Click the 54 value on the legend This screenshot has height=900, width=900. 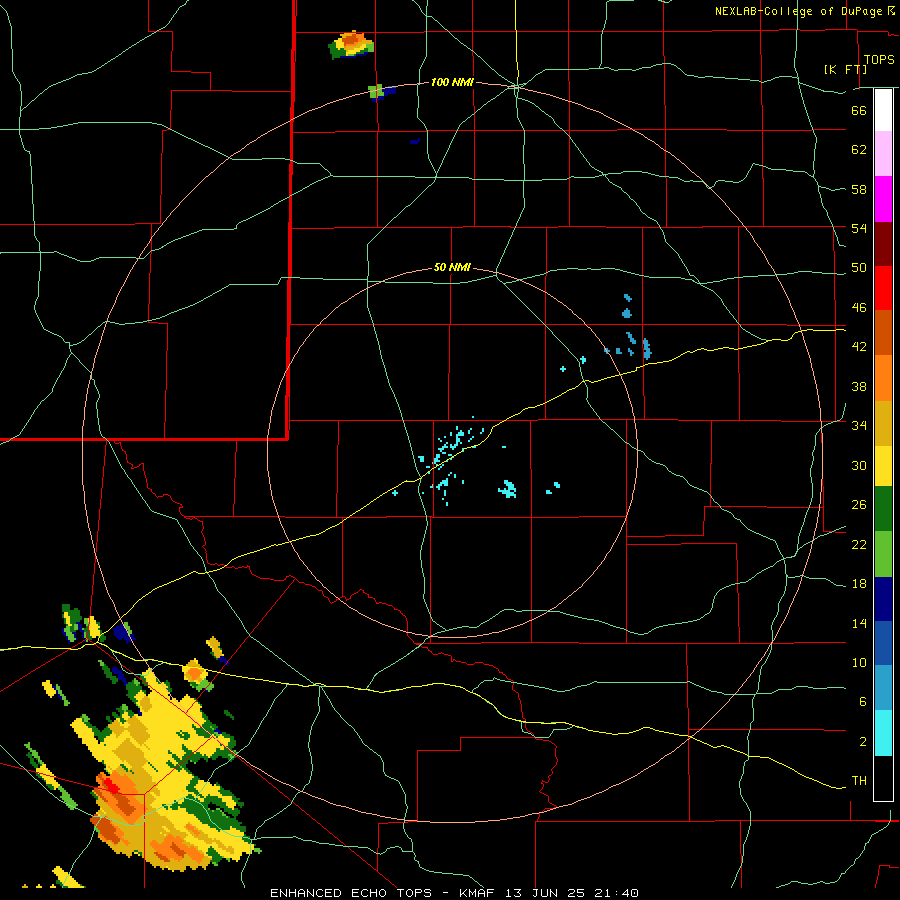pos(859,228)
